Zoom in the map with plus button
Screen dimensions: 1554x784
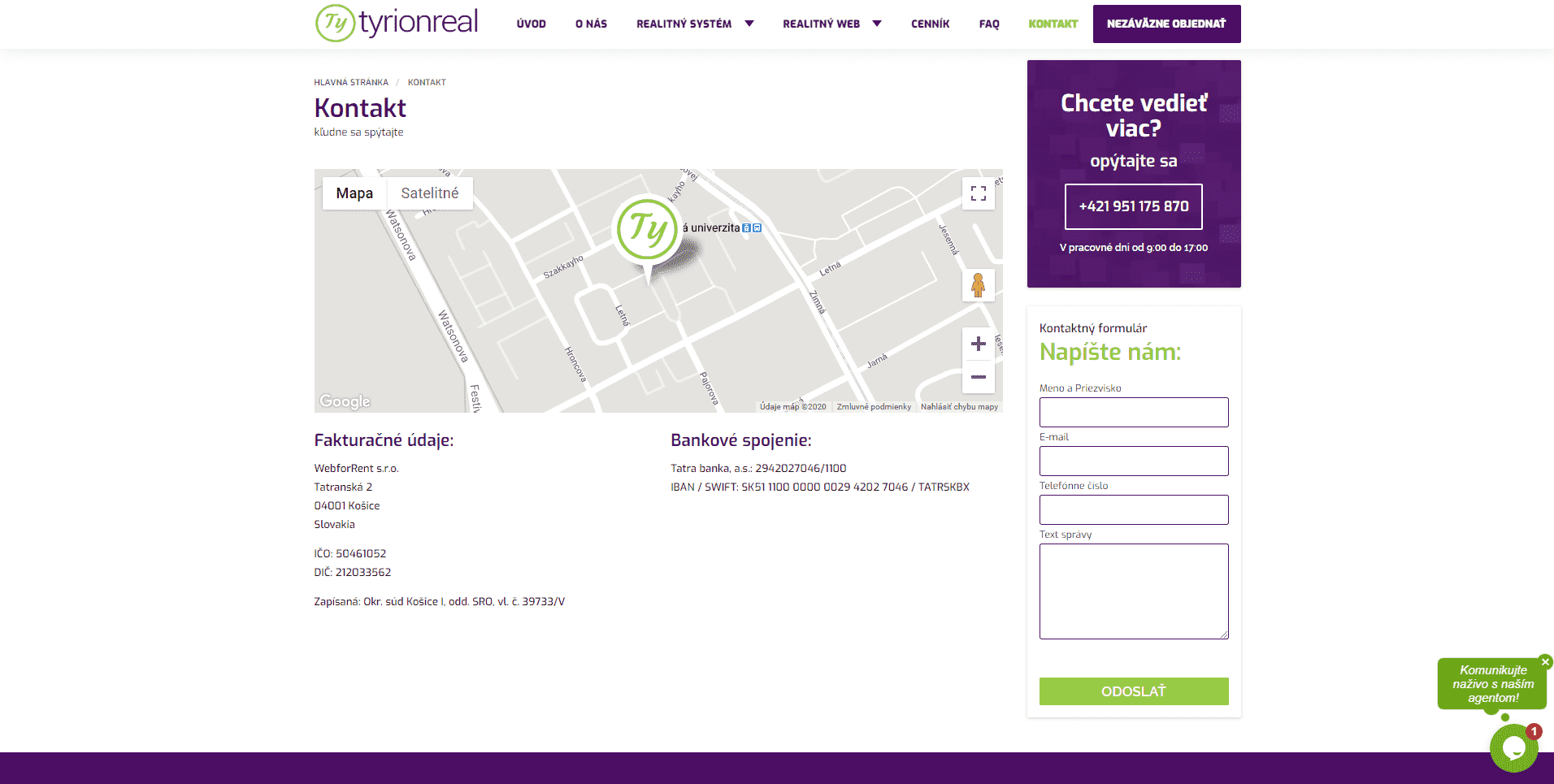click(979, 344)
